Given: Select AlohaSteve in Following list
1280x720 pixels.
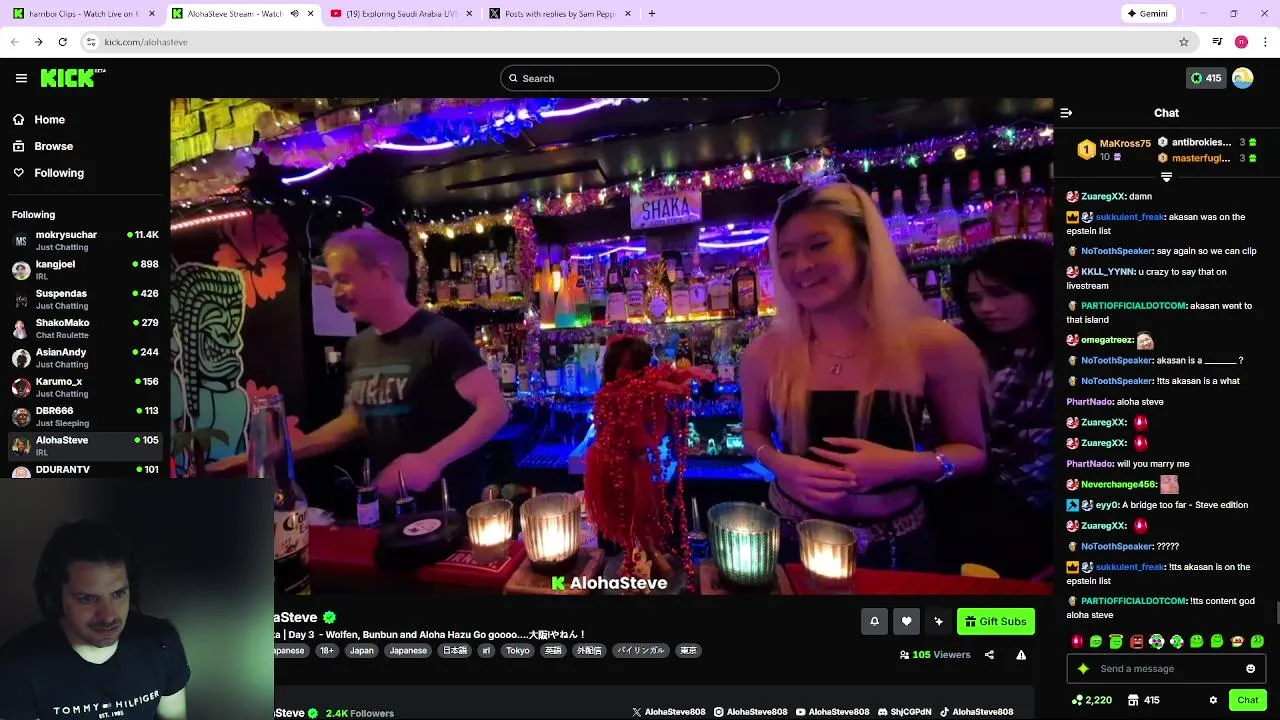Looking at the screenshot, I should pos(85,446).
